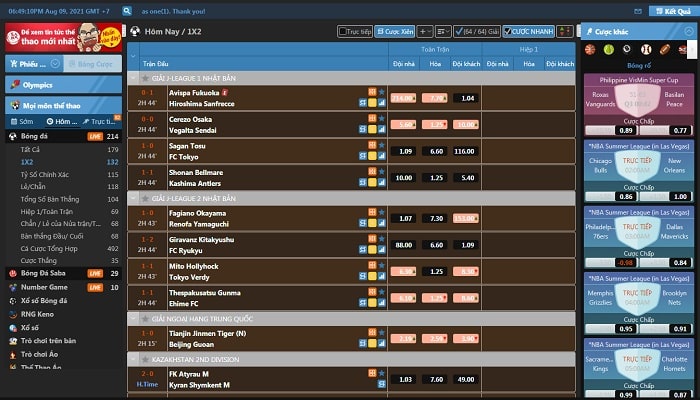Open Bóng Đá Saba in sidebar
Screen dimensions: 700x400
pos(43,273)
